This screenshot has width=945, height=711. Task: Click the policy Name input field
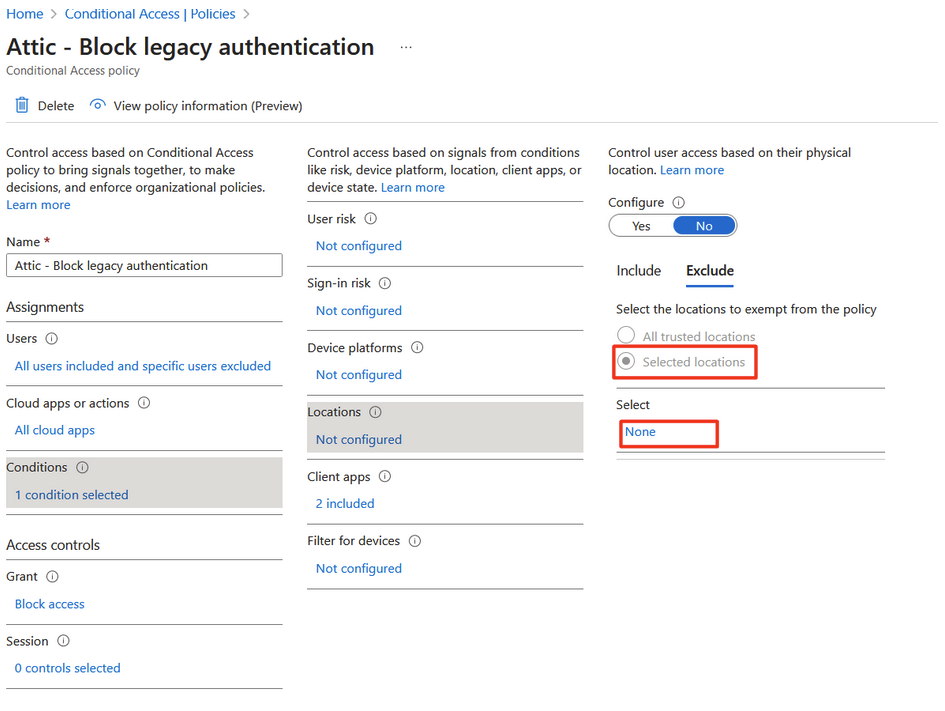click(x=144, y=265)
